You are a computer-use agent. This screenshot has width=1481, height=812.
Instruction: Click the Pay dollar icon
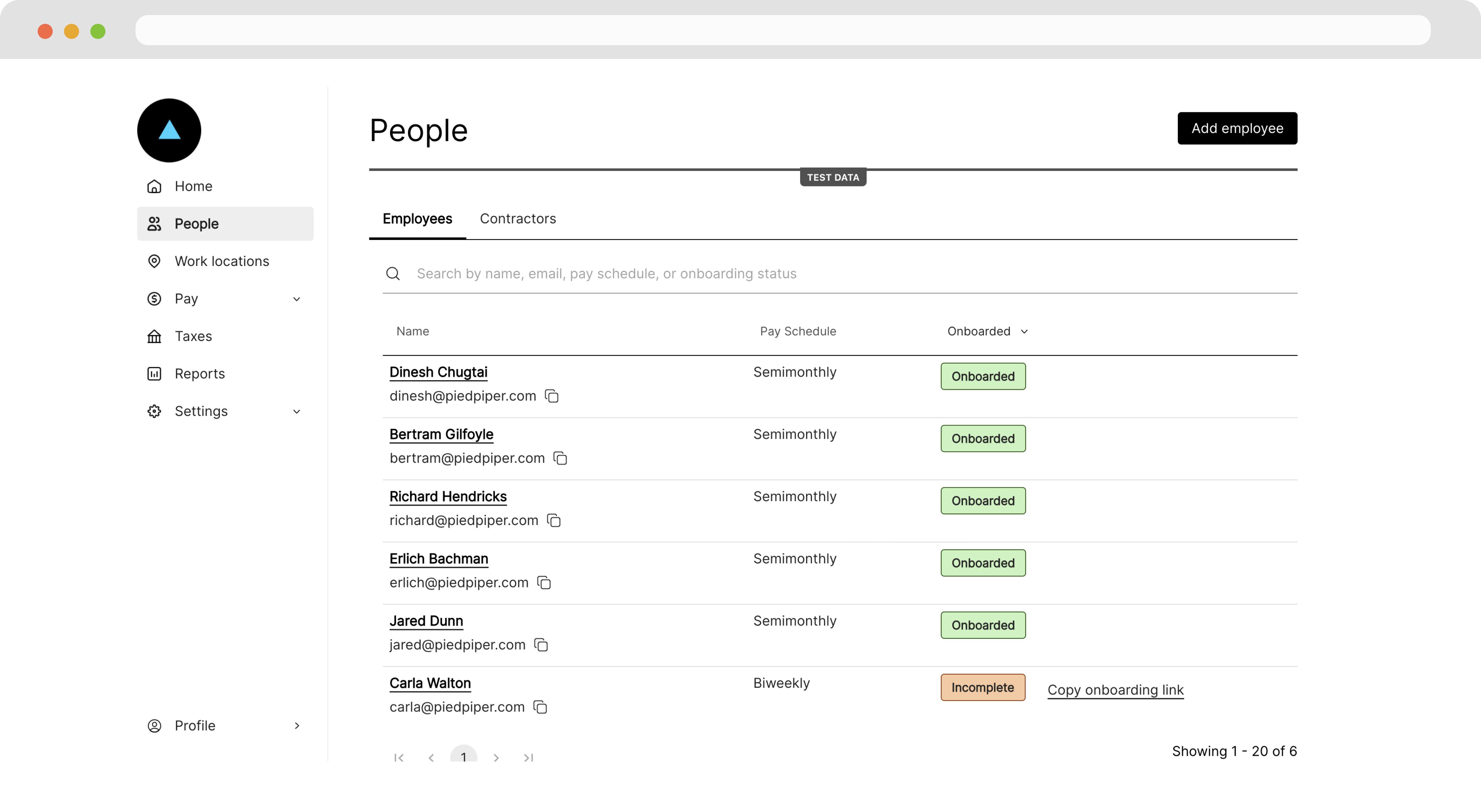(154, 298)
